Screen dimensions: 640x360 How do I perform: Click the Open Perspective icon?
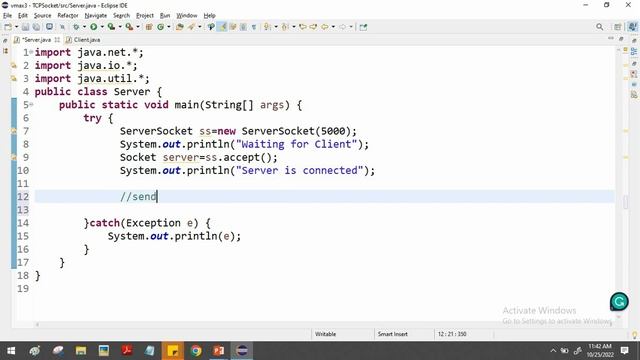(618, 27)
